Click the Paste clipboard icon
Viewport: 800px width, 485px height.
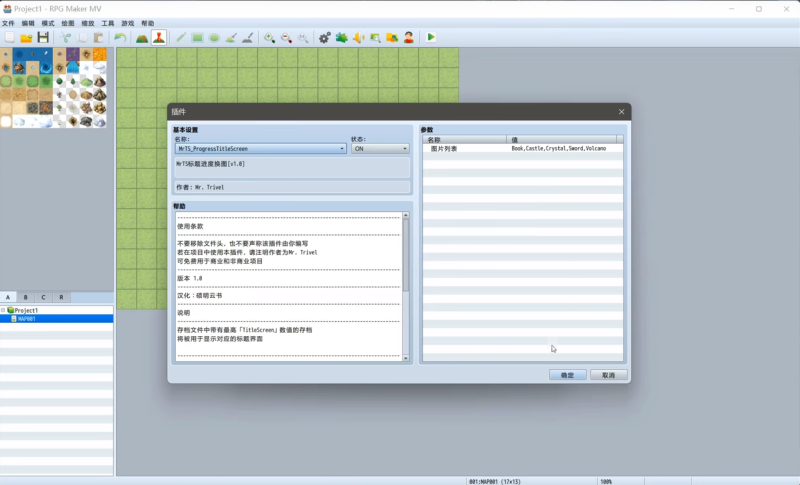click(x=99, y=37)
